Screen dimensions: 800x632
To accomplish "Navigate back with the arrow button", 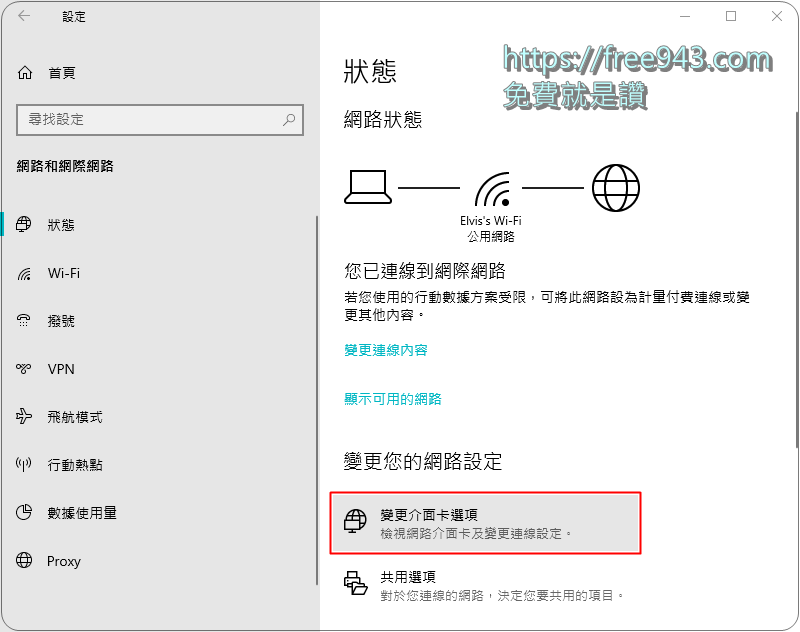I will coord(22,17).
